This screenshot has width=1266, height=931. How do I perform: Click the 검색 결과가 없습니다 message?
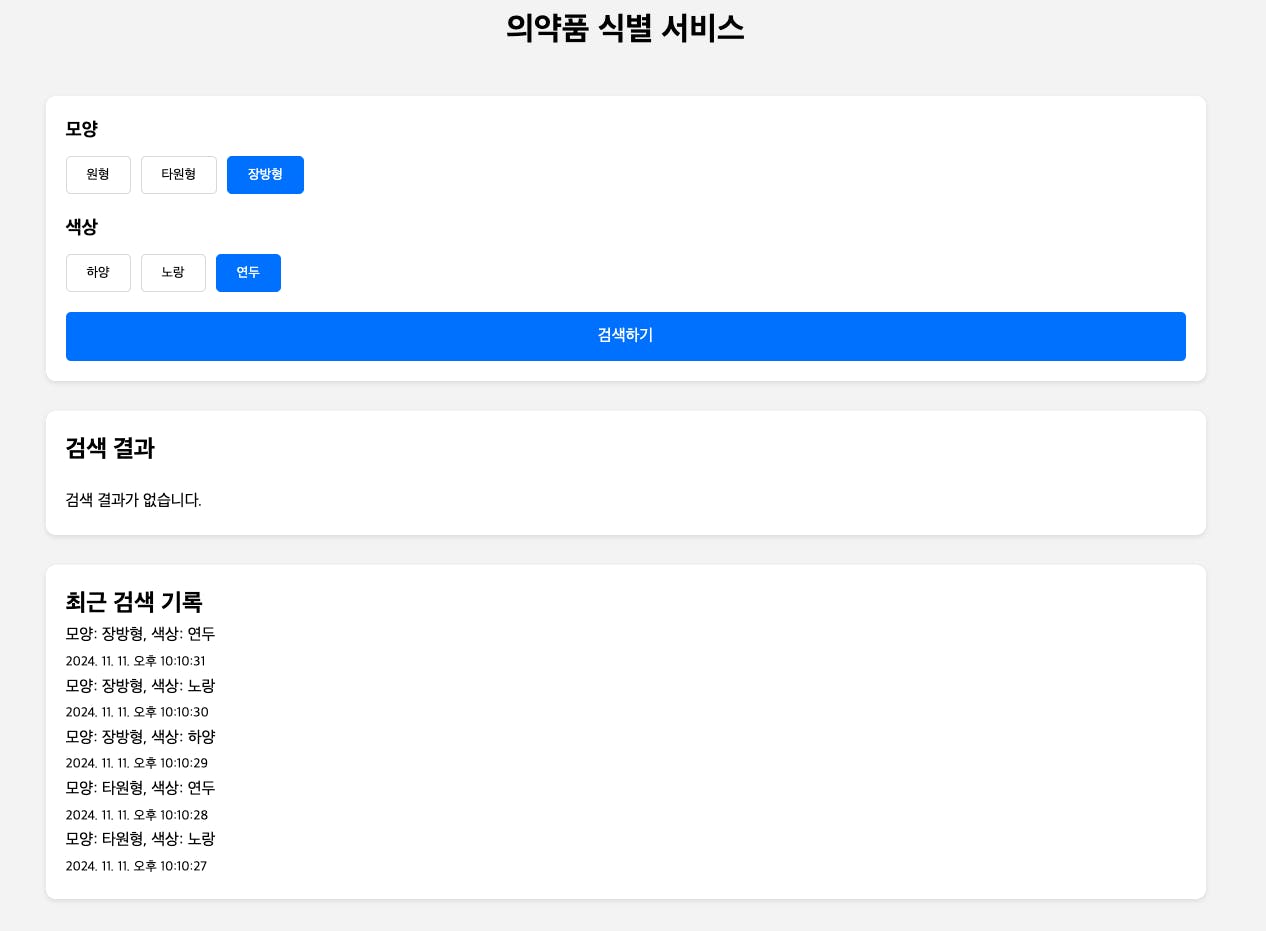tap(134, 500)
